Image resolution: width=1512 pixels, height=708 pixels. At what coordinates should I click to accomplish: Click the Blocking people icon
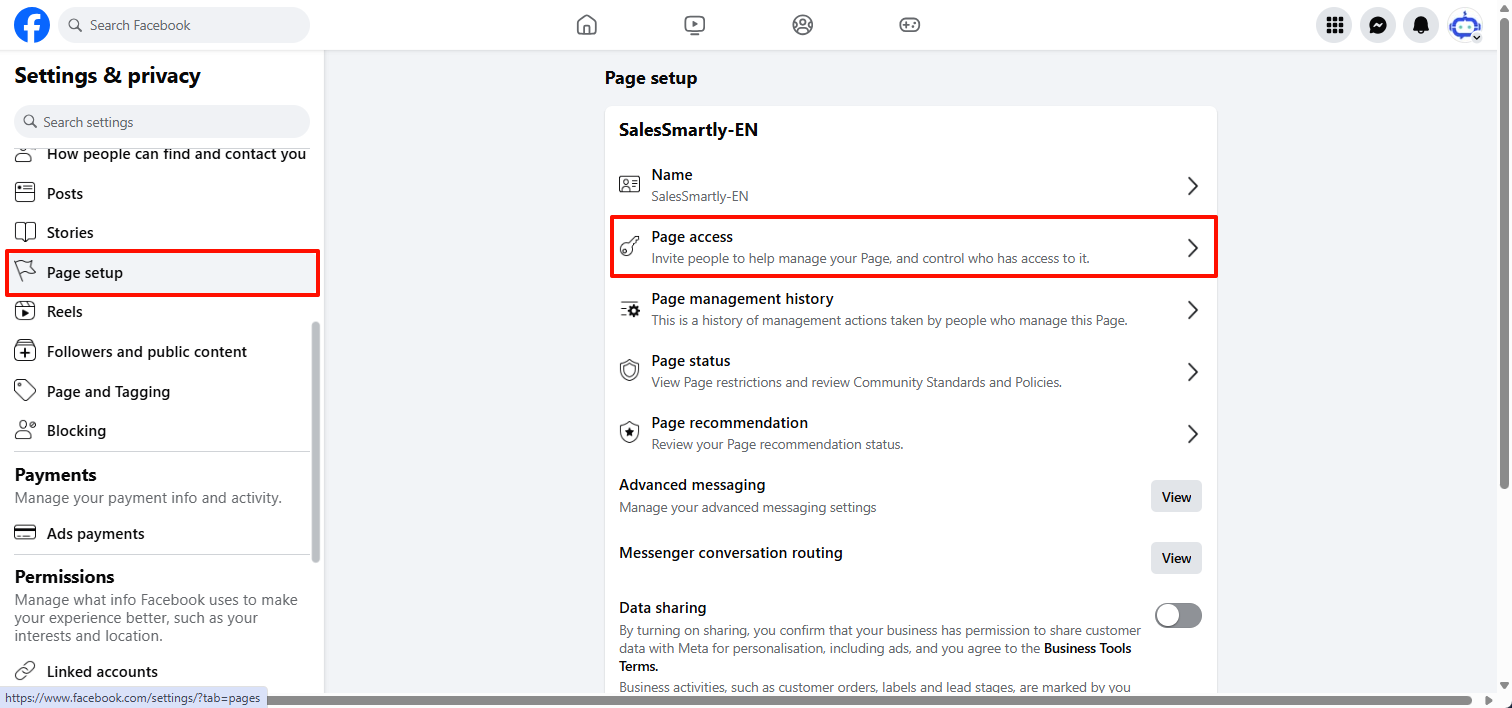pos(25,430)
